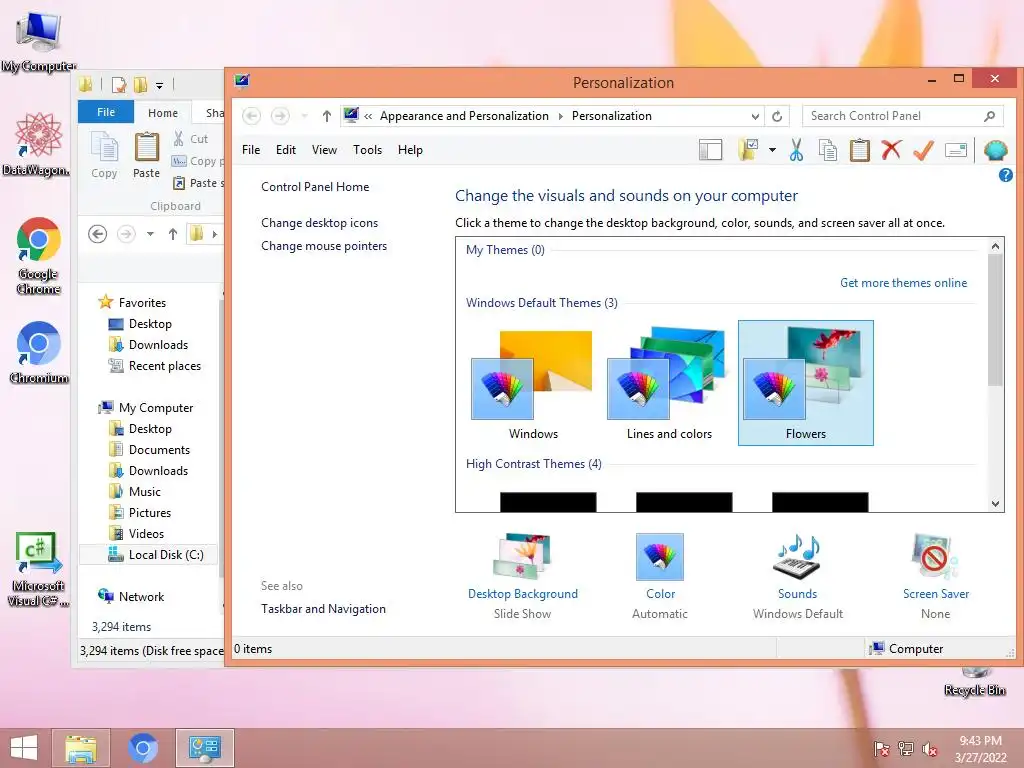Viewport: 1024px width, 768px height.
Task: Expand the address bar history dropdown
Action: (x=755, y=116)
